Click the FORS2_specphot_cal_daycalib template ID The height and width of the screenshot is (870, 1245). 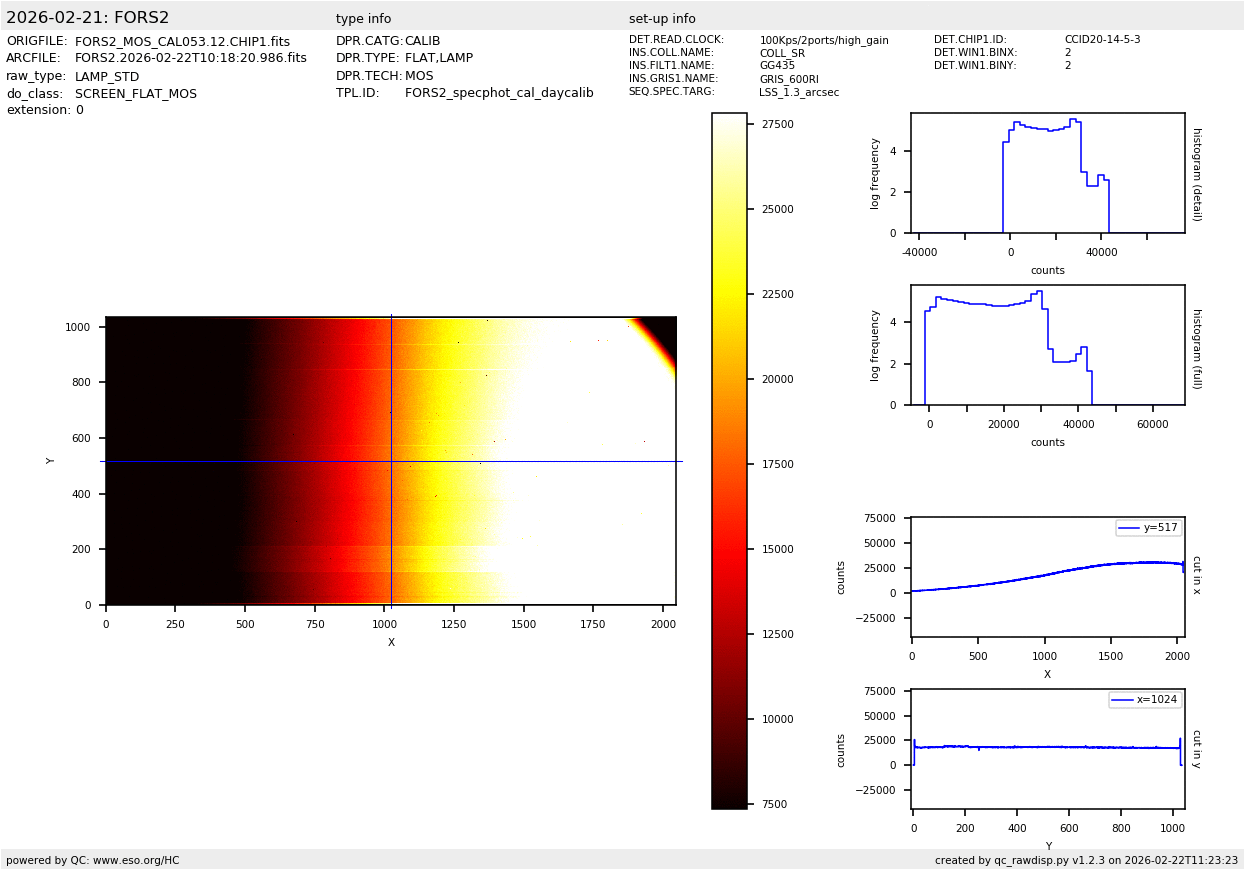pos(499,93)
